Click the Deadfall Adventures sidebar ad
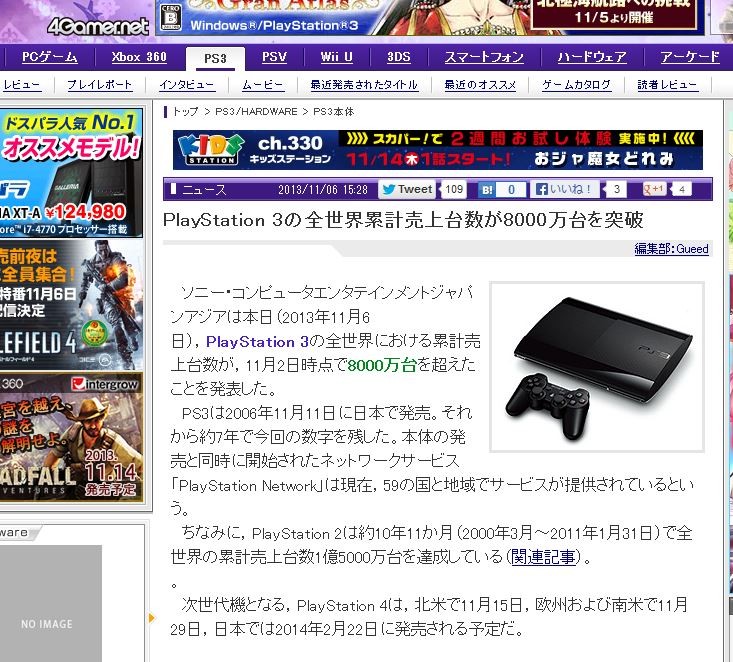The height and width of the screenshot is (662, 733). pos(71,437)
